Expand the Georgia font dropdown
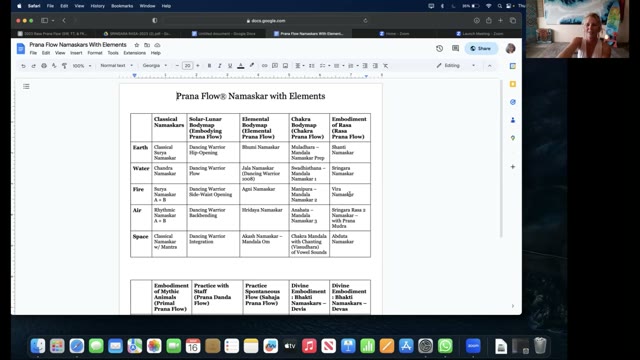640x360 pixels. point(155,66)
